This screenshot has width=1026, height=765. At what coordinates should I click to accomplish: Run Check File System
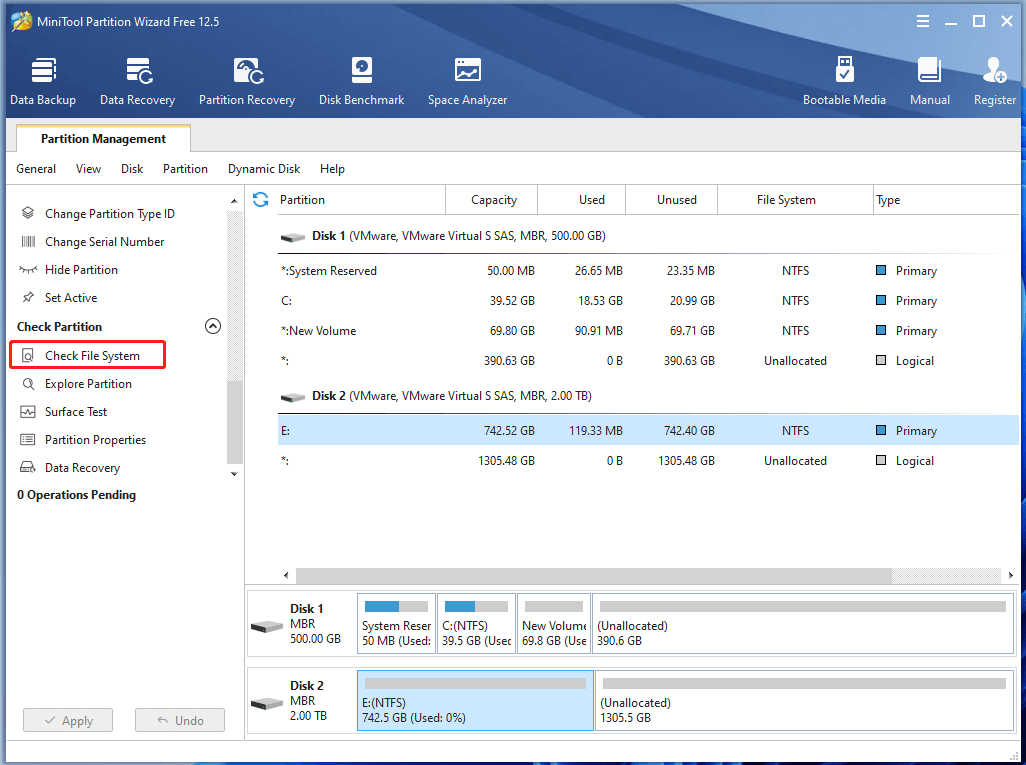tap(88, 355)
